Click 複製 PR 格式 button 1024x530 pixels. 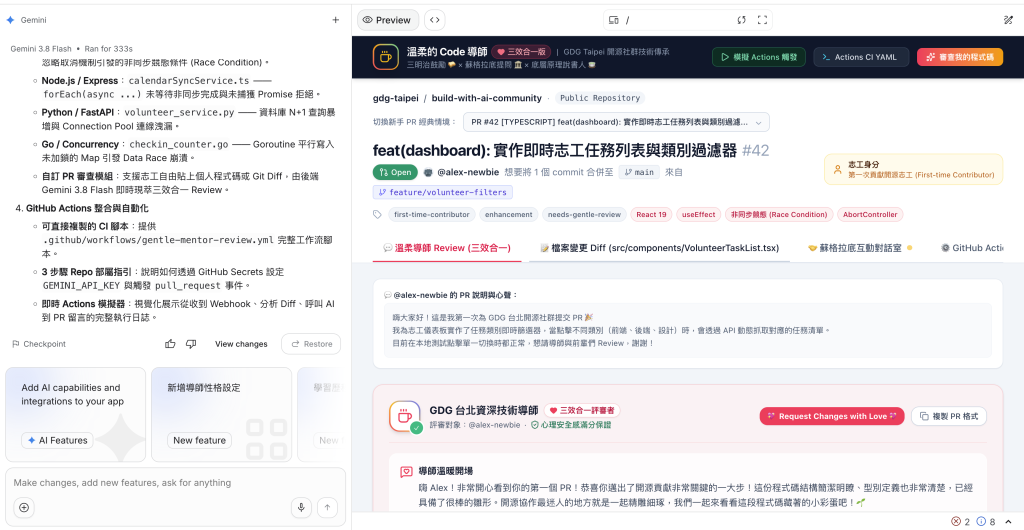949,416
